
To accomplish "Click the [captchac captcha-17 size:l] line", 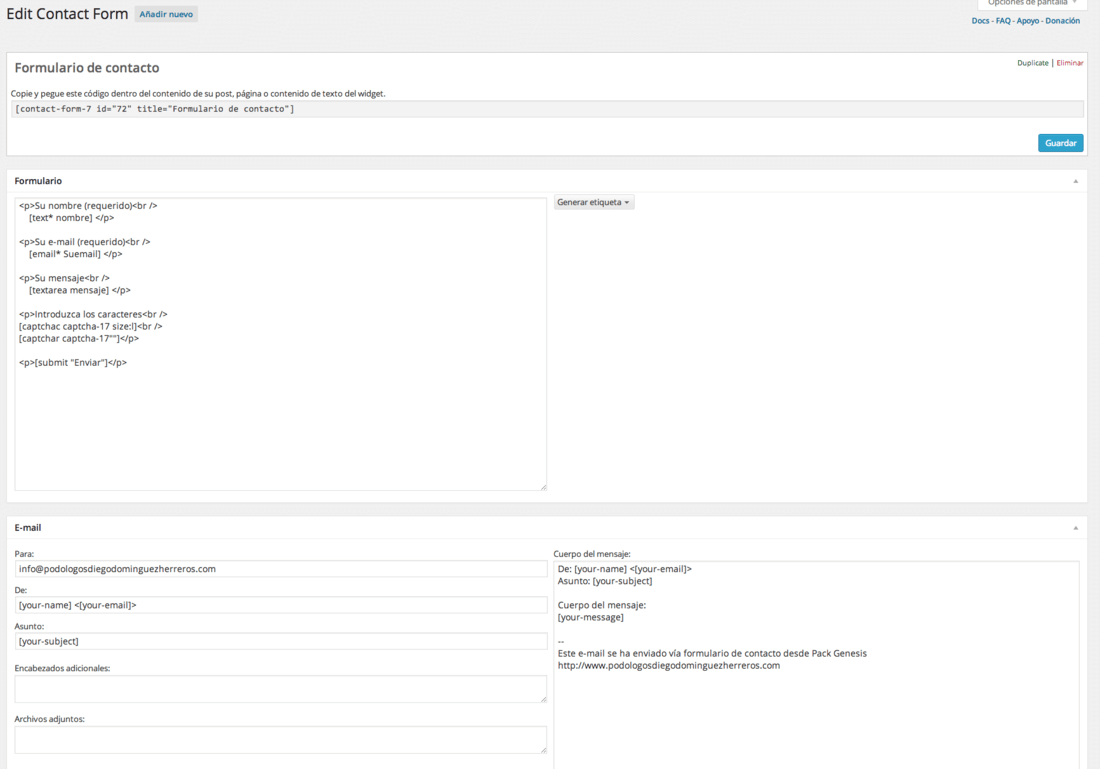I will (90, 326).
